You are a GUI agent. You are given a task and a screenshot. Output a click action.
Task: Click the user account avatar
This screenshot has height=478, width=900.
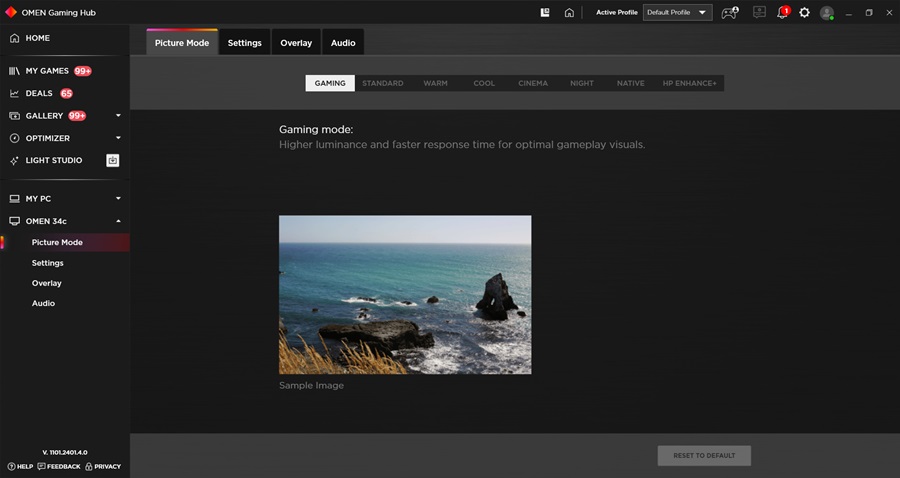point(826,13)
